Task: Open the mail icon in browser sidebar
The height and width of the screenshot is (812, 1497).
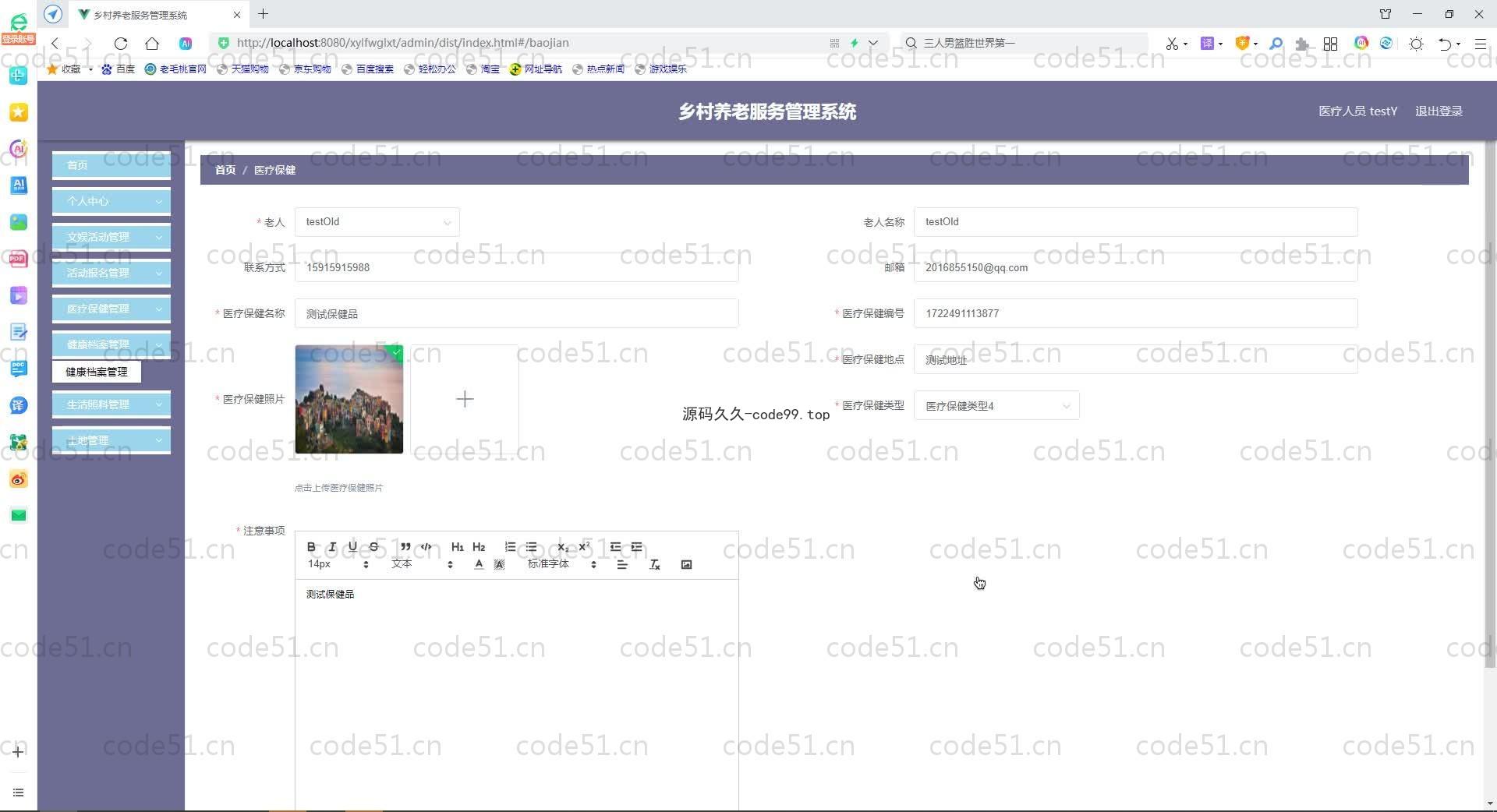Action: pyautogui.click(x=19, y=515)
